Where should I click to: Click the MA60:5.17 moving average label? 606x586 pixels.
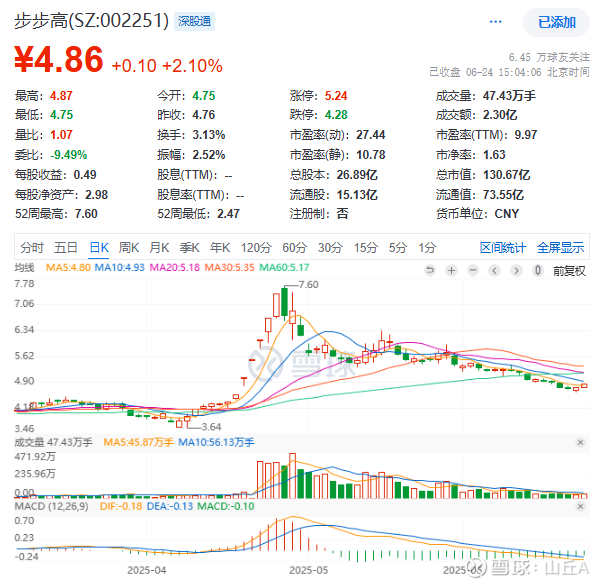(x=284, y=267)
